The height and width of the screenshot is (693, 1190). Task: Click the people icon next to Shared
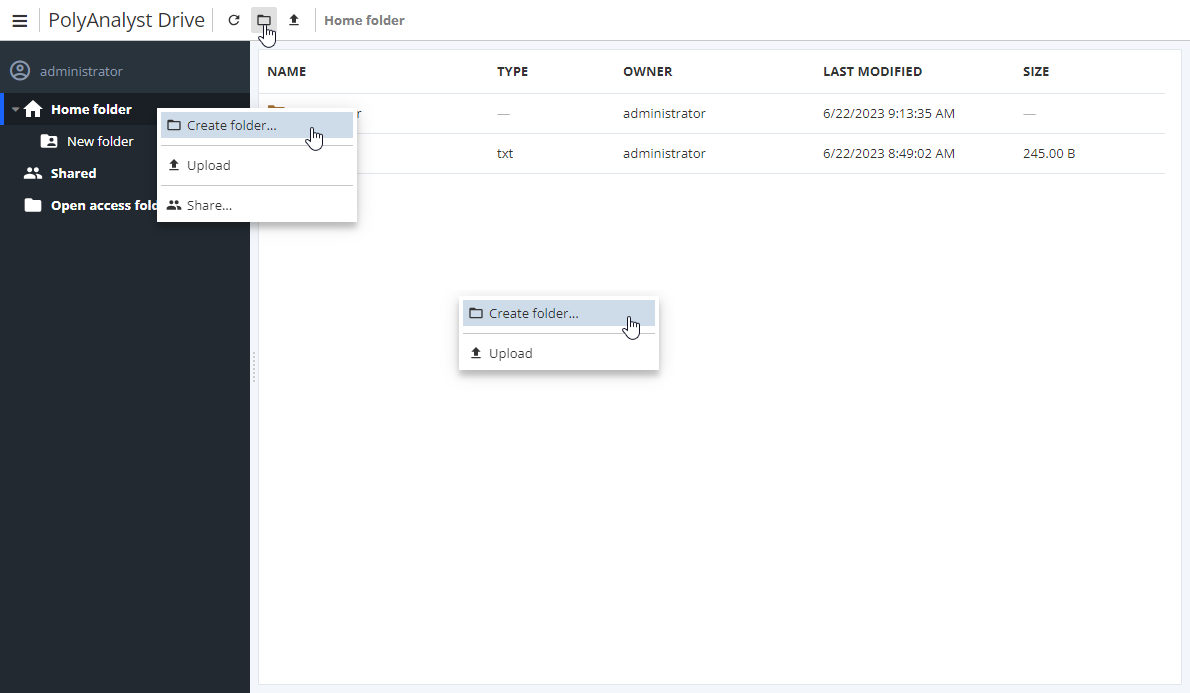[31, 173]
